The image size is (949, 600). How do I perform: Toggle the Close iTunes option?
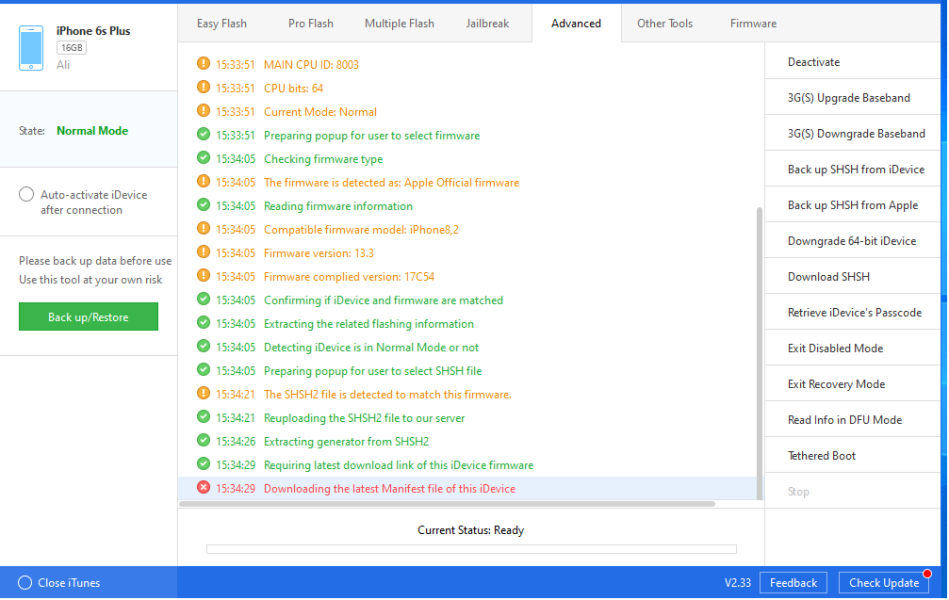[x=25, y=583]
